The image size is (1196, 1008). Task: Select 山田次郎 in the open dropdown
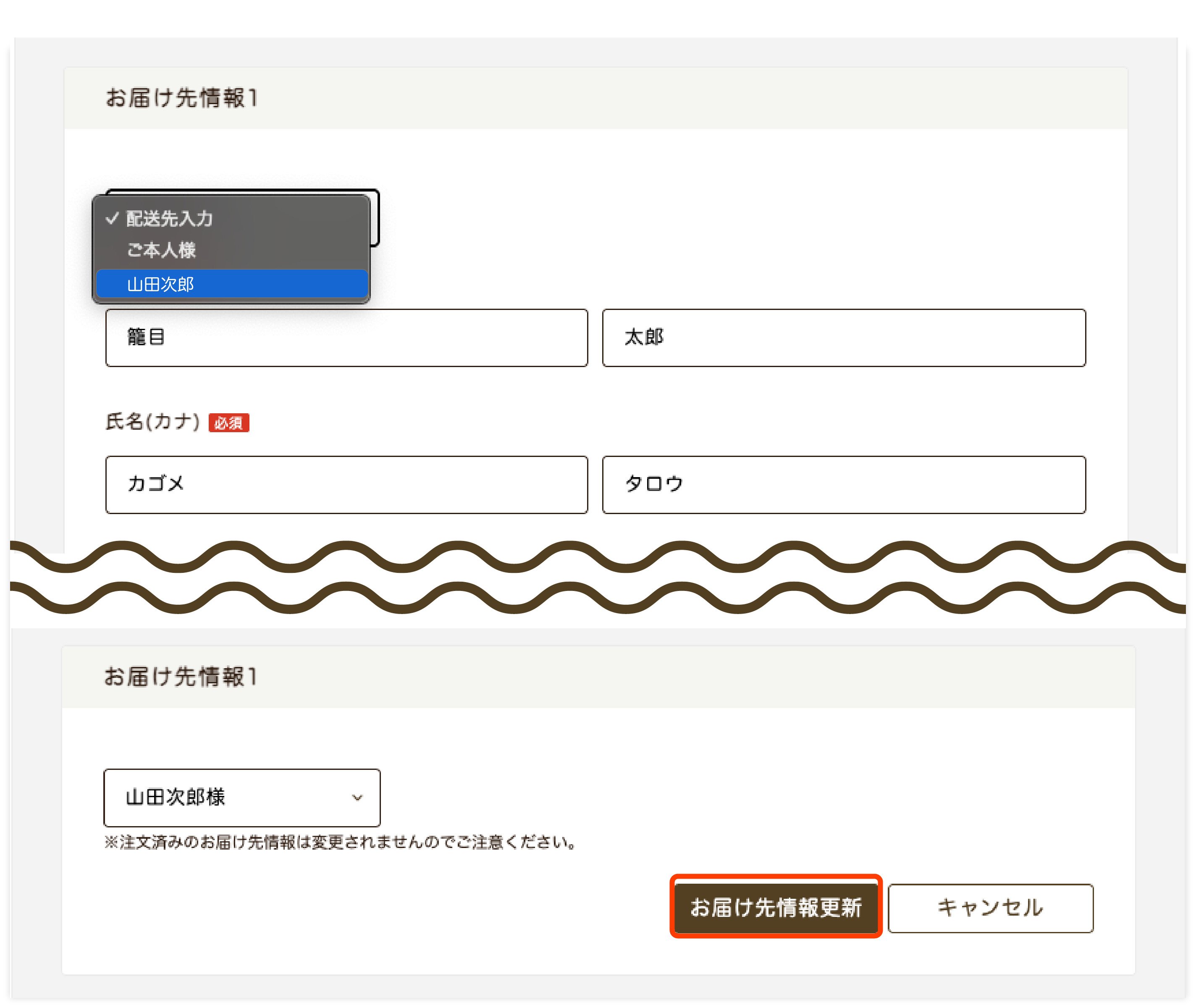231,284
